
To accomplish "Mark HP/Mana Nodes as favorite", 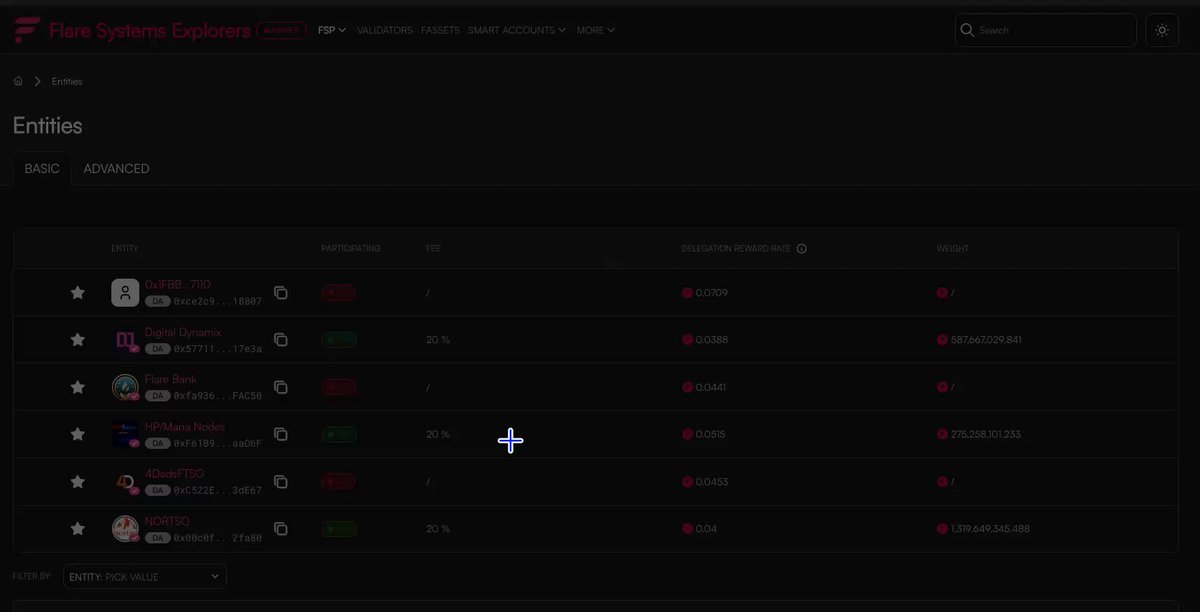I will tap(77, 434).
